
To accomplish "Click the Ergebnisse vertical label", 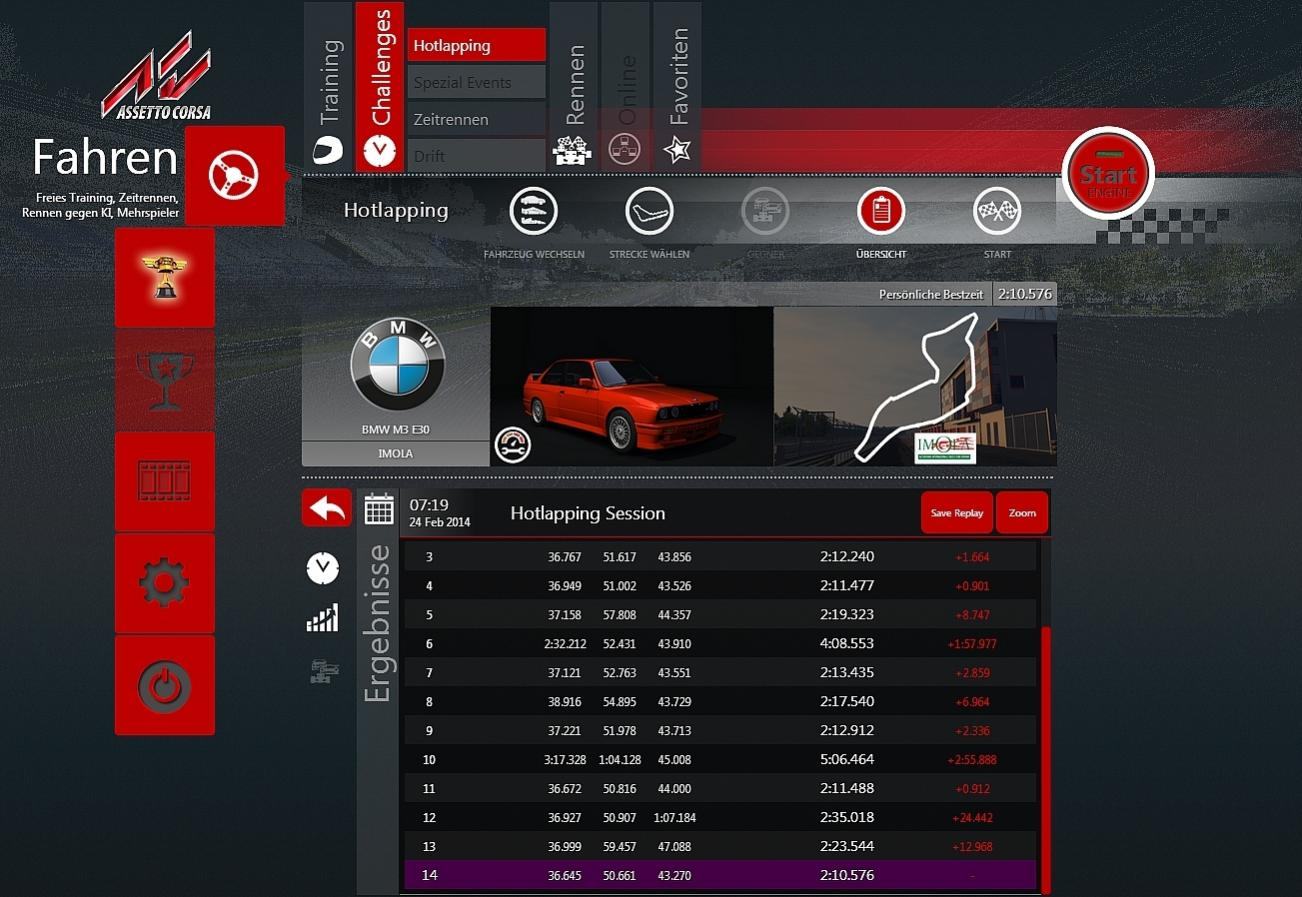I will (377, 623).
